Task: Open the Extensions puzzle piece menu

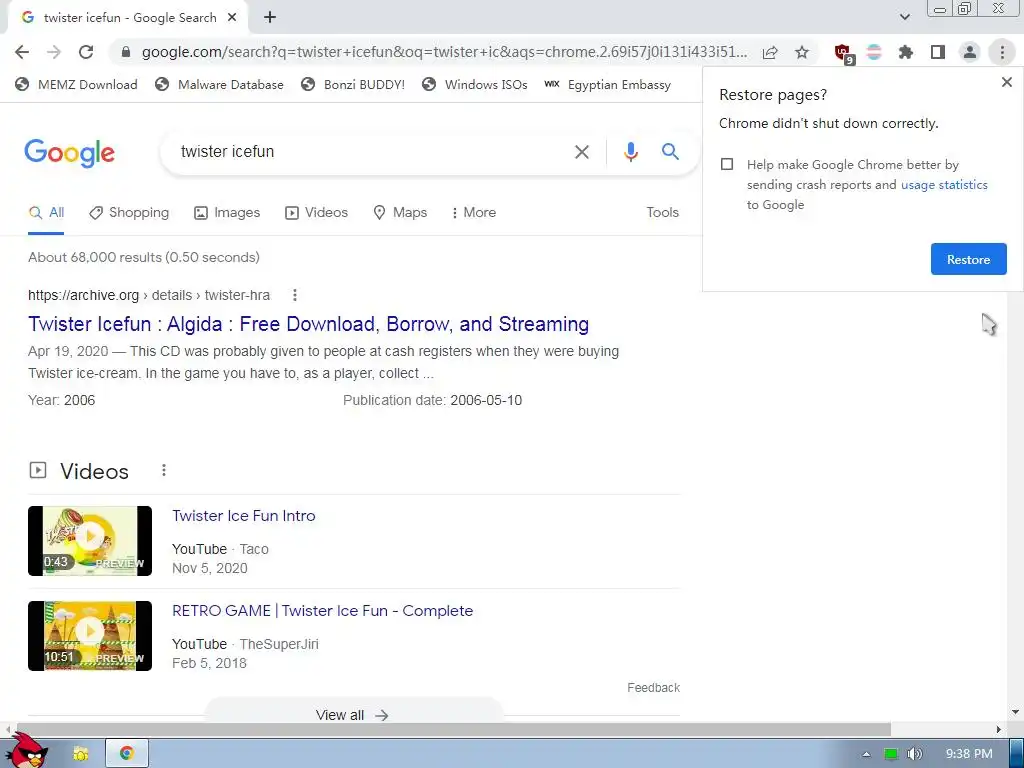Action: tap(906, 52)
